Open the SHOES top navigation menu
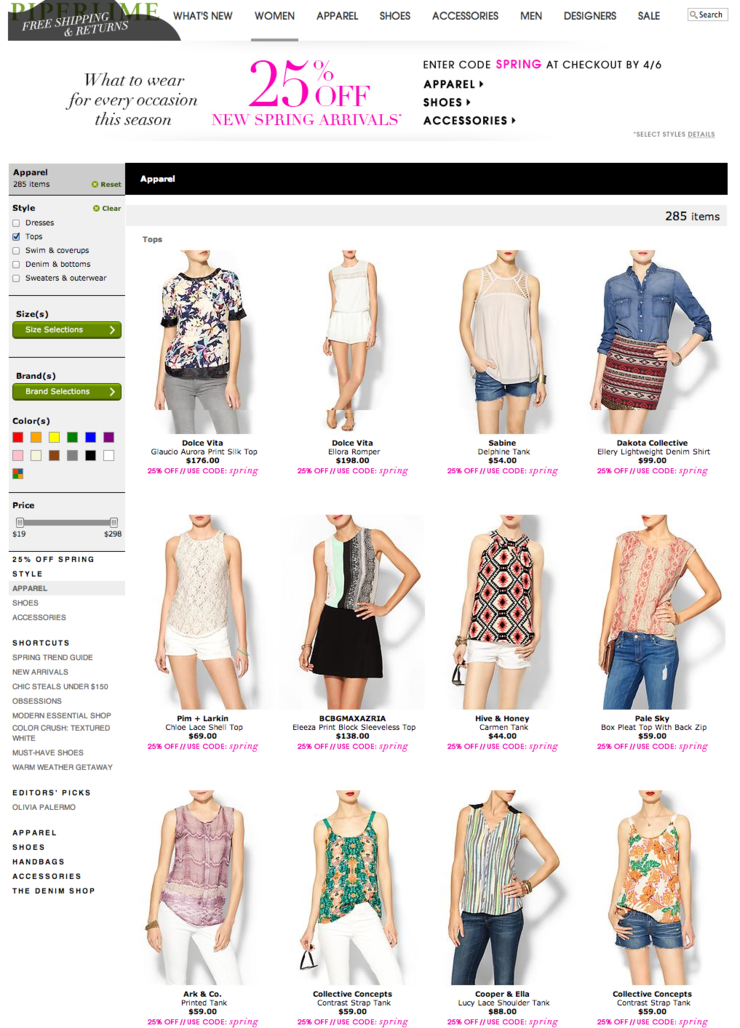This screenshot has height=1028, width=740. [x=395, y=16]
